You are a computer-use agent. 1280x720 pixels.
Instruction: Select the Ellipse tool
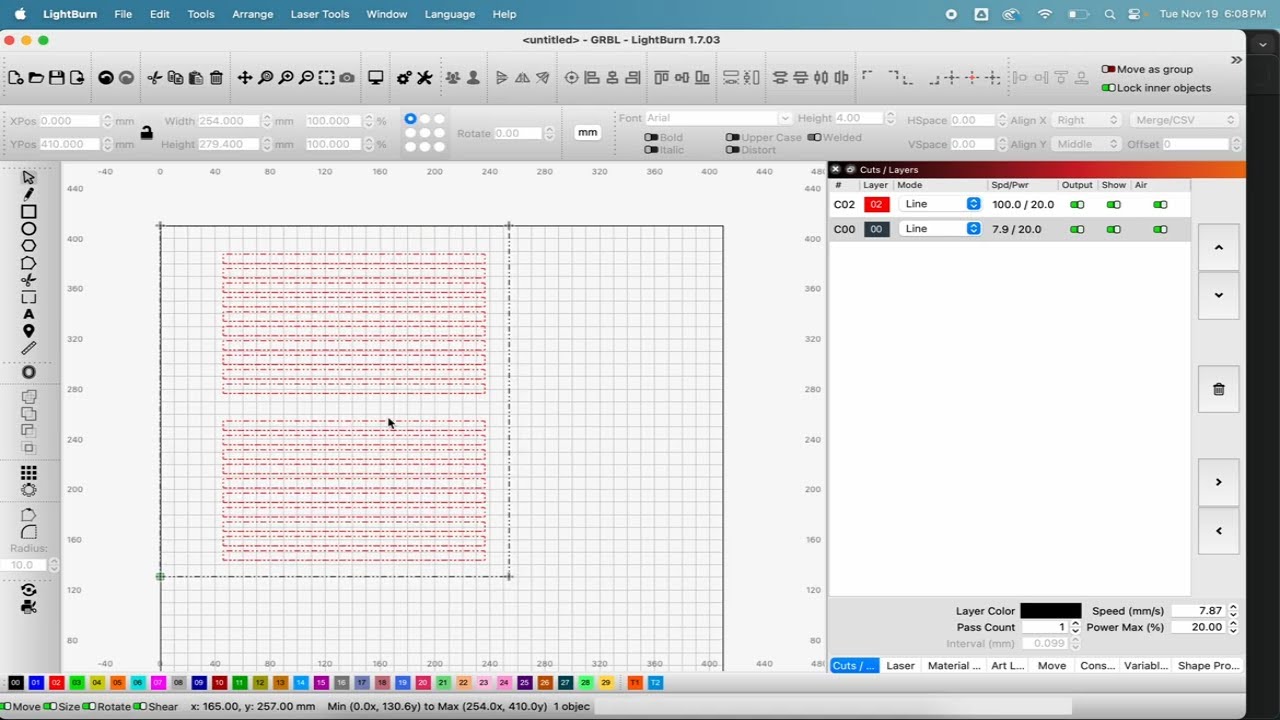click(x=29, y=229)
